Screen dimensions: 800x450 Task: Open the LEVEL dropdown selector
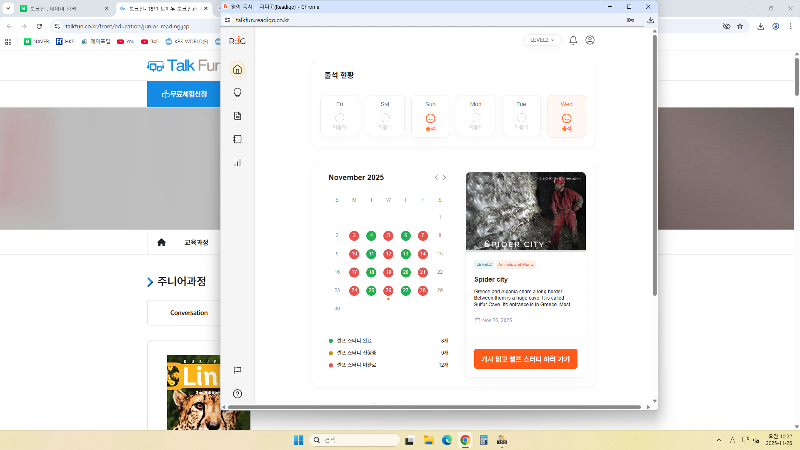click(543, 41)
